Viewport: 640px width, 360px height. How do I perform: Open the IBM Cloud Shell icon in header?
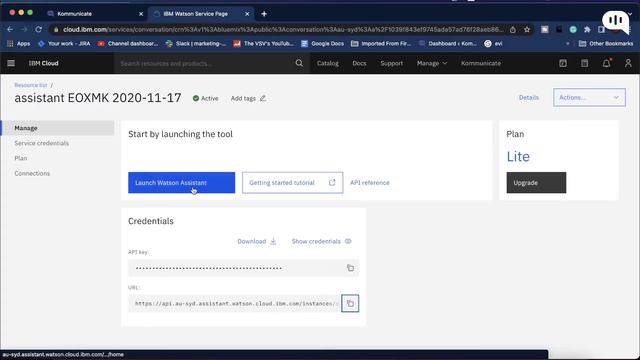pos(563,63)
